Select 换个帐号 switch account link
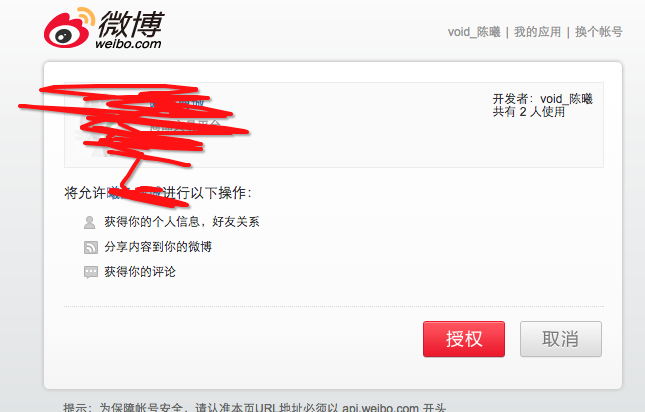The width and height of the screenshot is (645, 412). click(599, 32)
